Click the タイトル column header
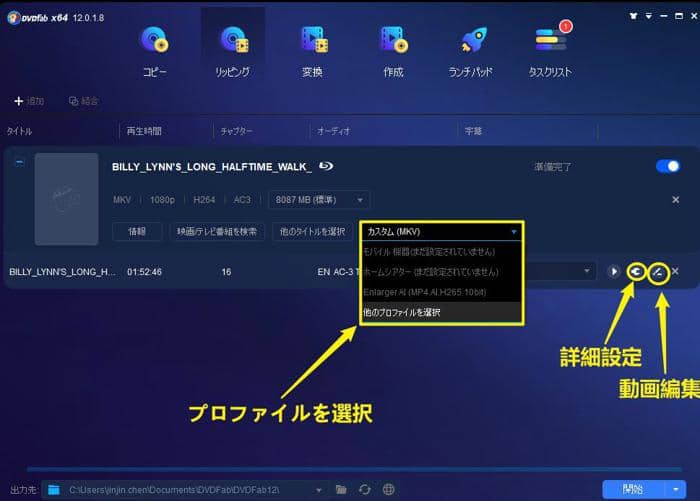Screen dimensions: 700x501 click(19, 131)
